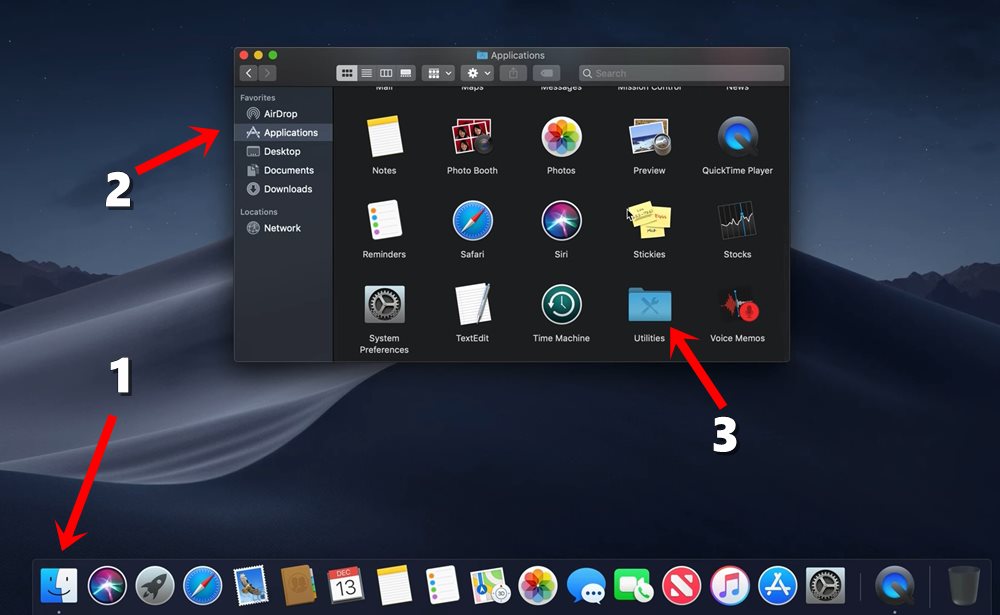Image resolution: width=1000 pixels, height=615 pixels.
Task: Select the Stocks app icon
Action: tap(737, 220)
